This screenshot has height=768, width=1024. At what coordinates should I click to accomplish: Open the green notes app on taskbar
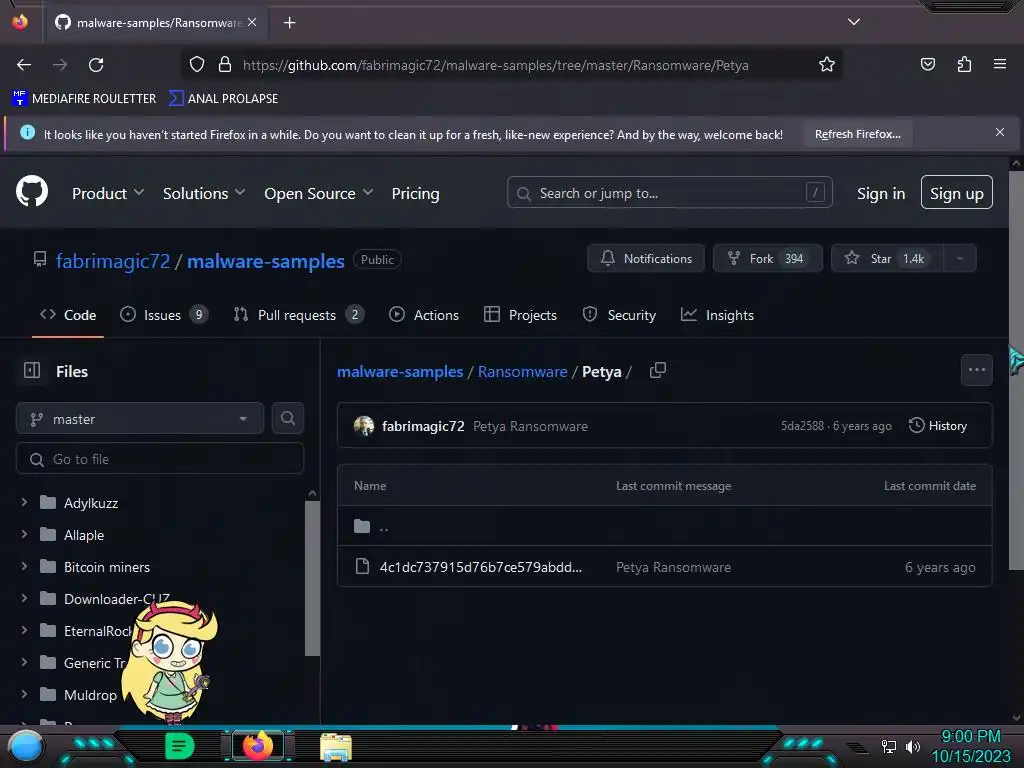179,746
